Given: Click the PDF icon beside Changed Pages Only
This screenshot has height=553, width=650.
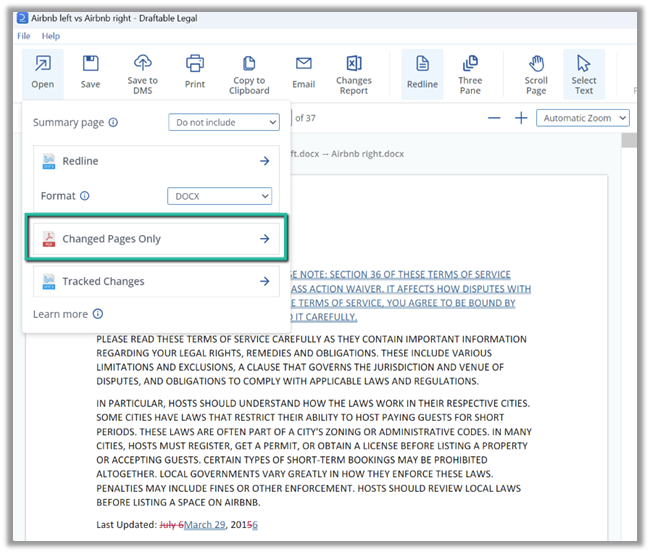Looking at the screenshot, I should point(49,239).
